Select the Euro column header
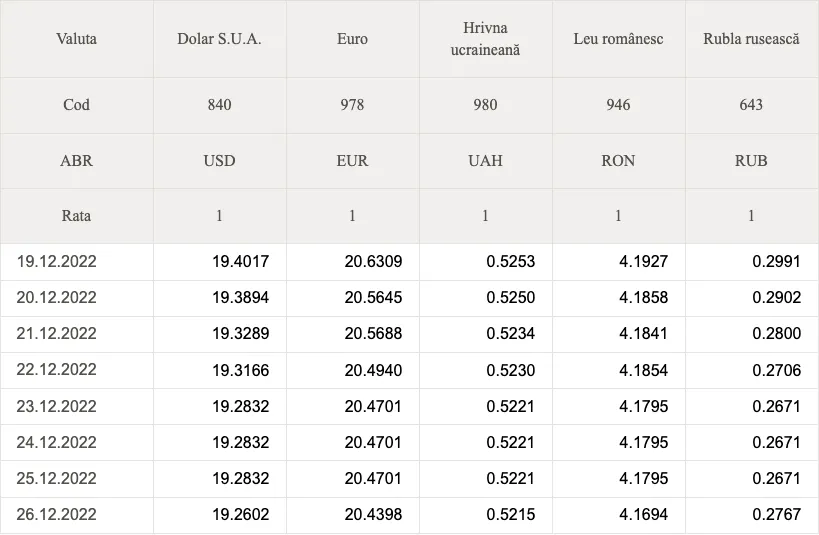Viewport: 819px width, 535px height. [353, 39]
